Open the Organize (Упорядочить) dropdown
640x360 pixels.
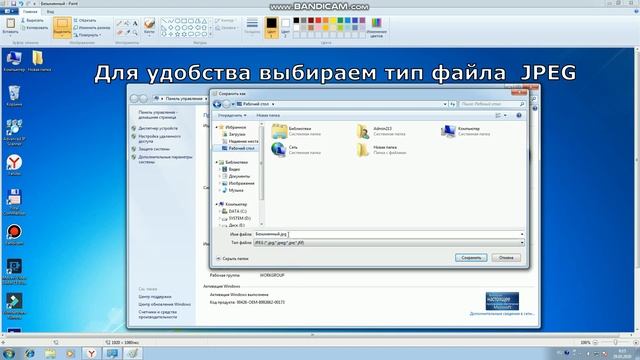(231, 116)
